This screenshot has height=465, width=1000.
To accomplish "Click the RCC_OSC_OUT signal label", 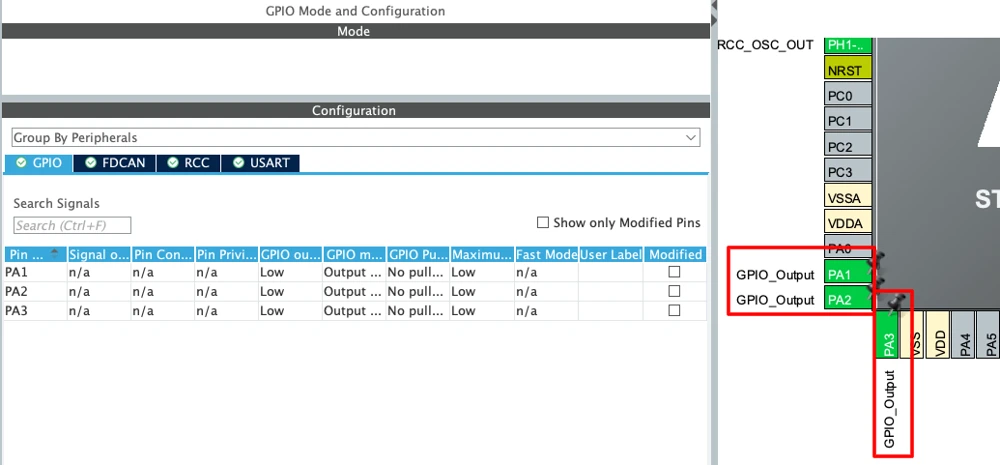I will 765,45.
